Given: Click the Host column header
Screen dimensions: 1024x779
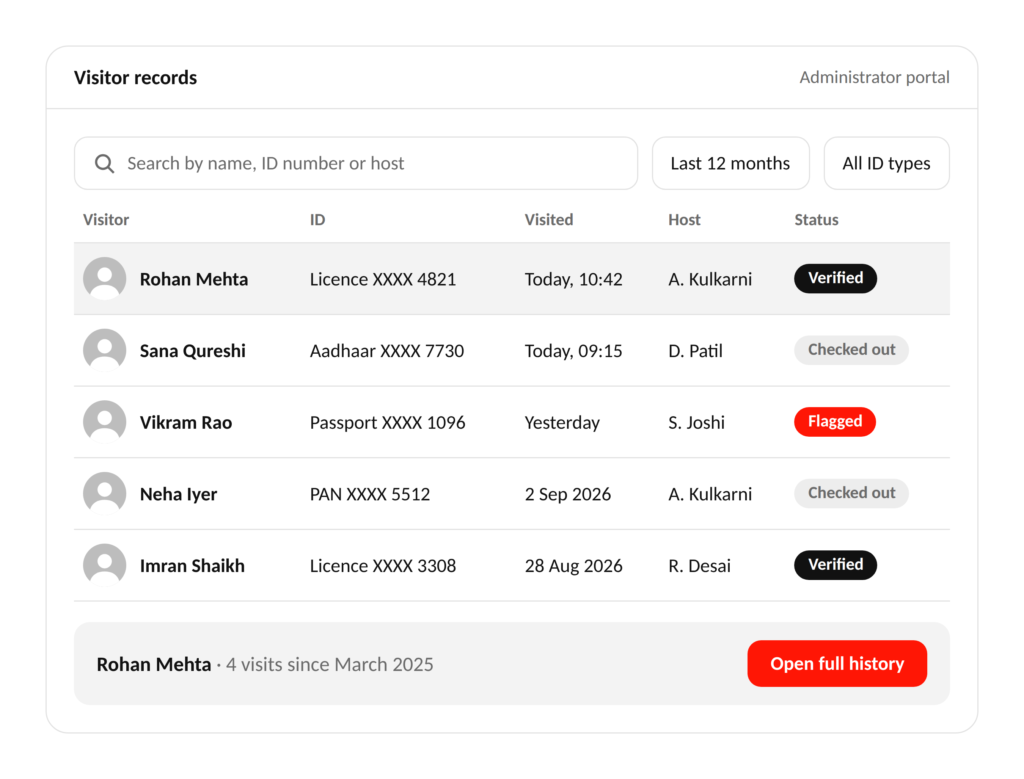Looking at the screenshot, I should (684, 219).
